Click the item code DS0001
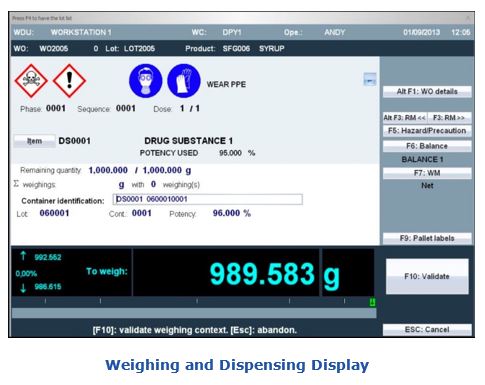This screenshot has width=485, height=385. point(75,141)
